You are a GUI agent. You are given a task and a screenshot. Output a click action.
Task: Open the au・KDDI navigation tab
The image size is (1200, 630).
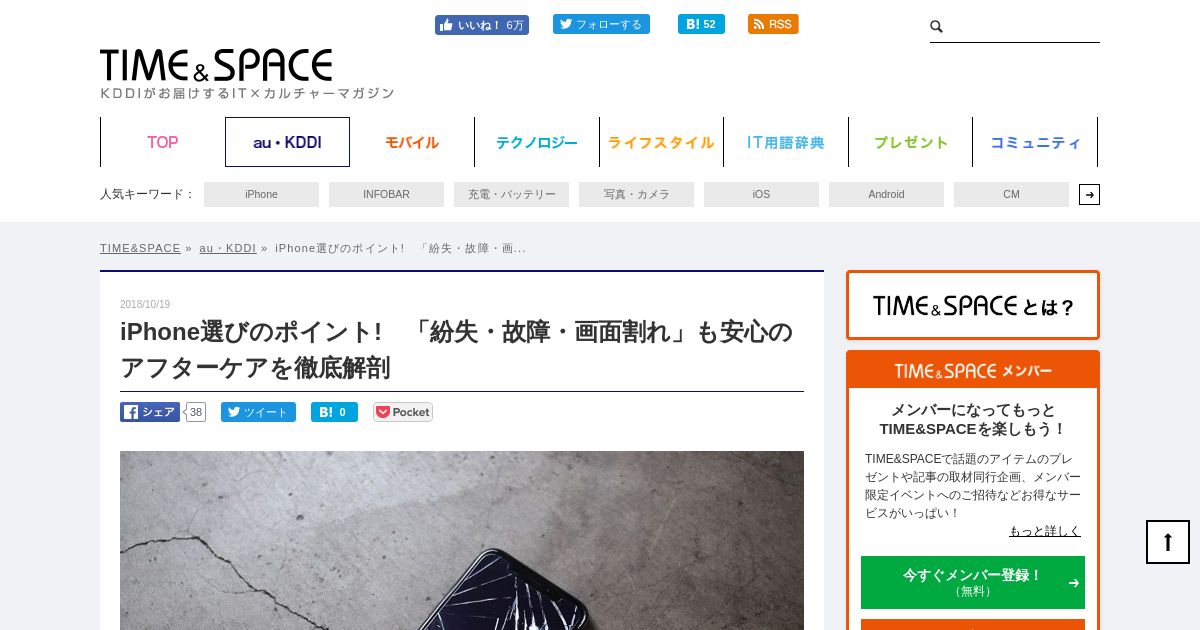(287, 142)
